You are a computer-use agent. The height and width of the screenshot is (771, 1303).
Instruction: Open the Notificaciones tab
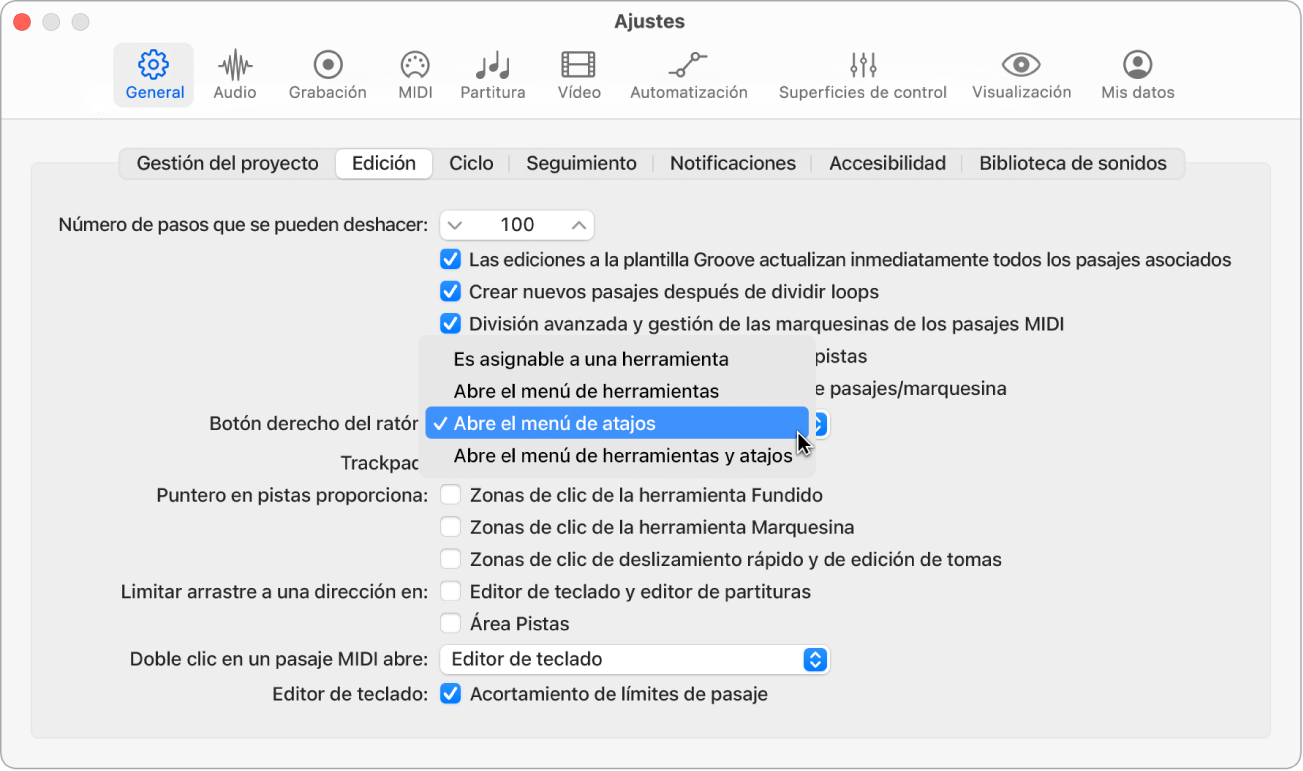pos(732,162)
